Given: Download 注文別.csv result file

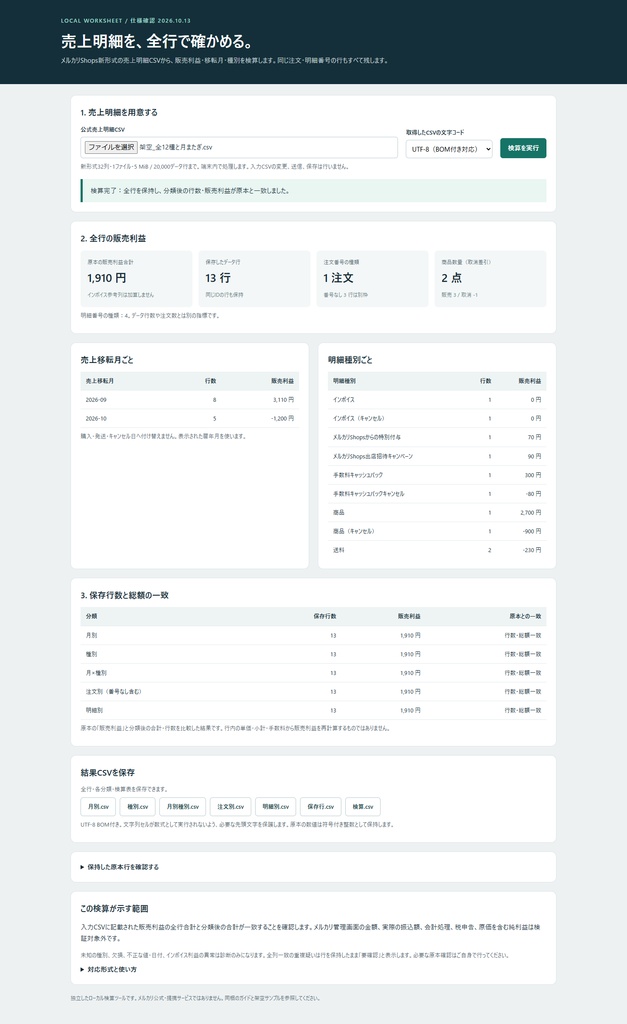Looking at the screenshot, I should pyautogui.click(x=231, y=807).
